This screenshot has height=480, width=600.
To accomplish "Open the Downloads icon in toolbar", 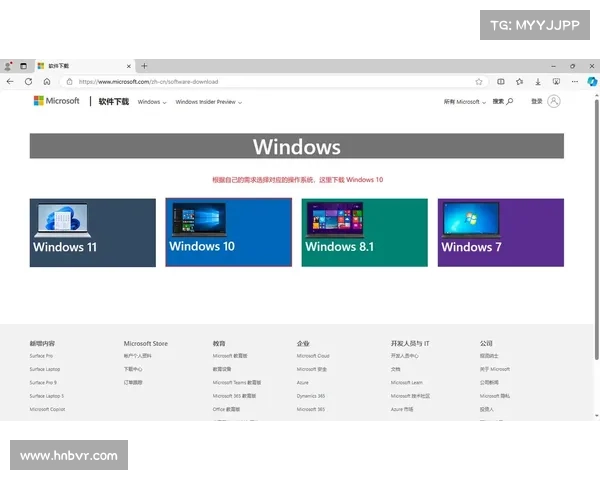I will pos(538,82).
